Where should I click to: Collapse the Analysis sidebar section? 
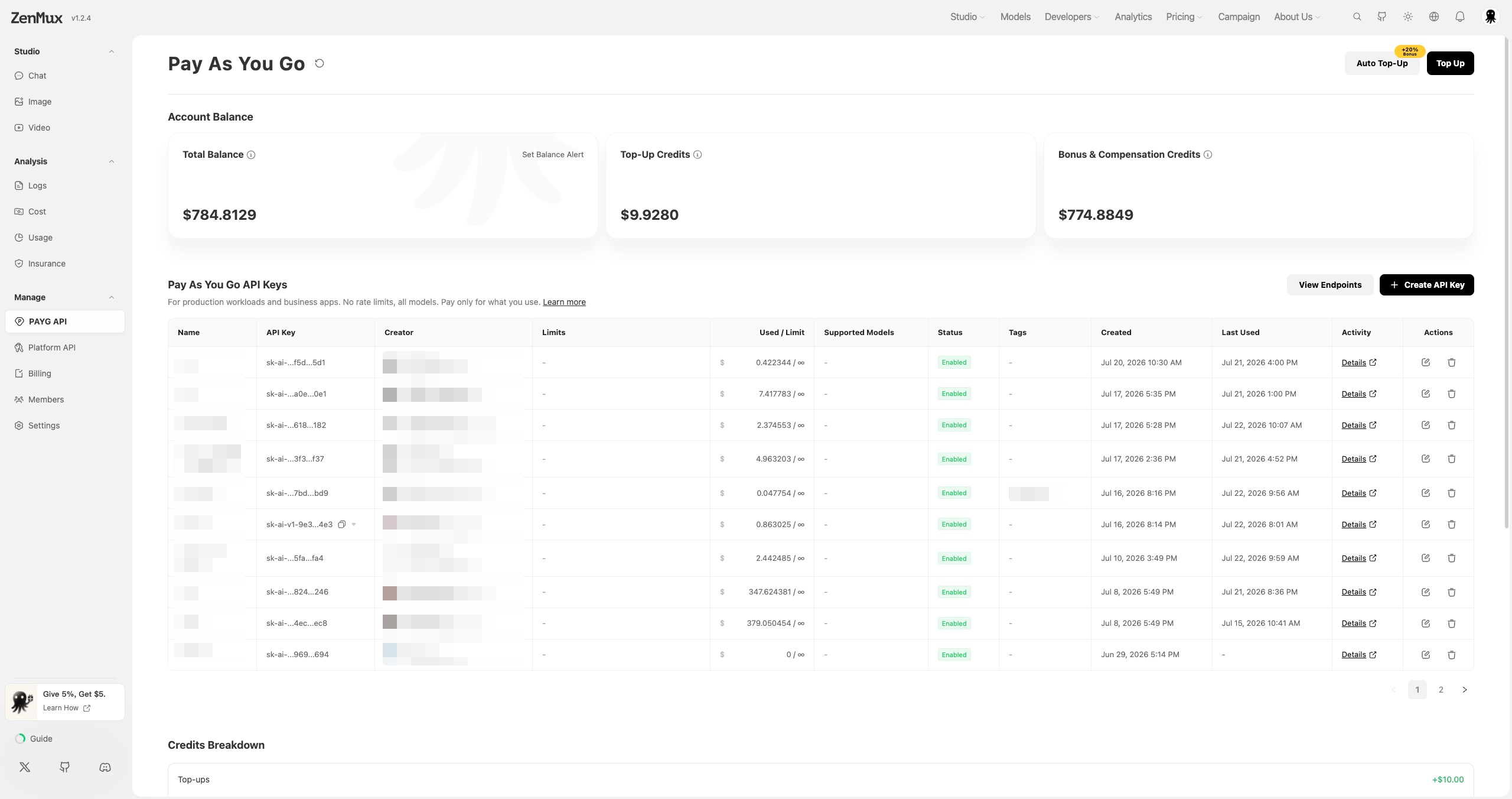[112, 161]
